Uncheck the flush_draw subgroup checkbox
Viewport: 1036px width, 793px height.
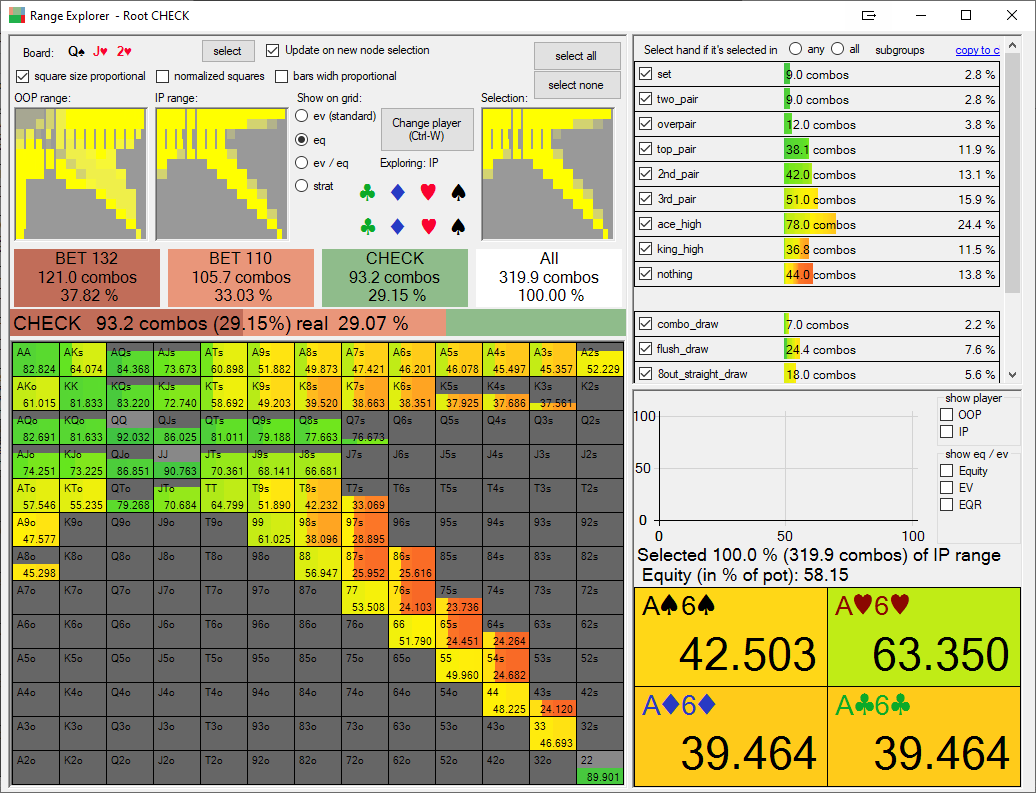tap(646, 349)
